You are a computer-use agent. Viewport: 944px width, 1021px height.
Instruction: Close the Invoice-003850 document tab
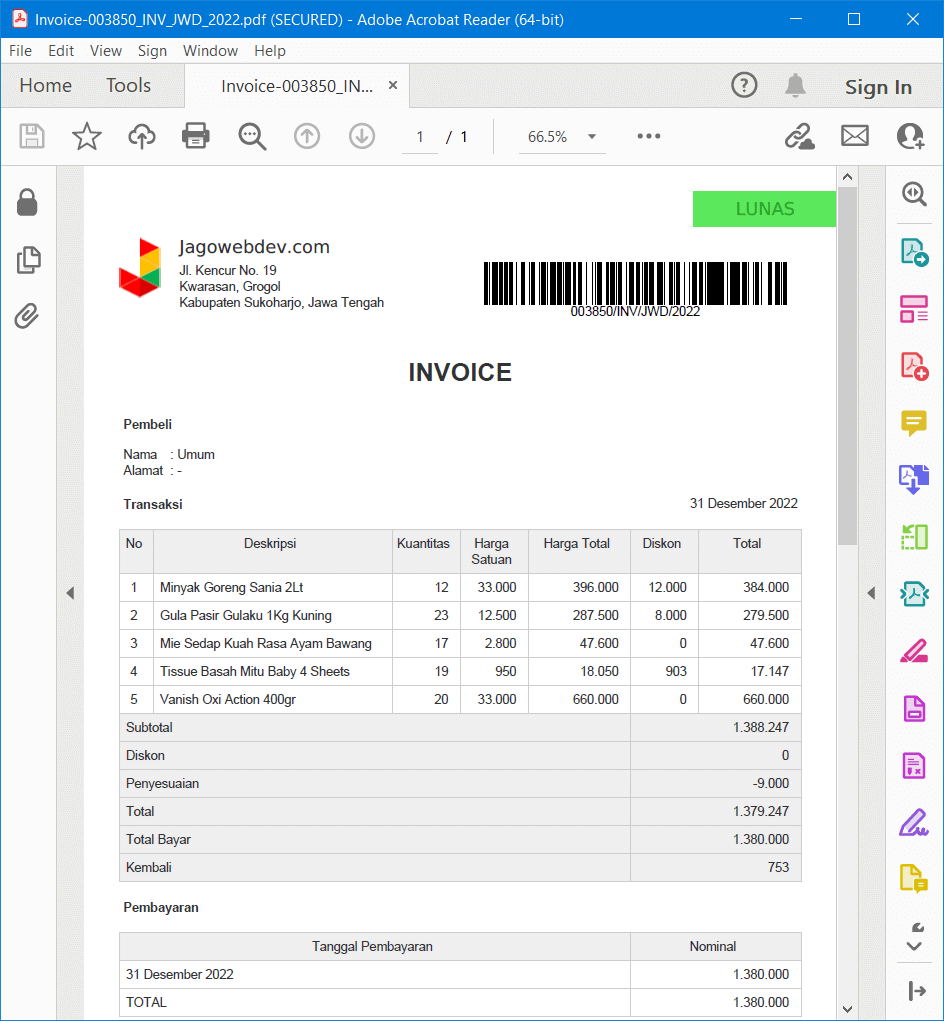(393, 86)
